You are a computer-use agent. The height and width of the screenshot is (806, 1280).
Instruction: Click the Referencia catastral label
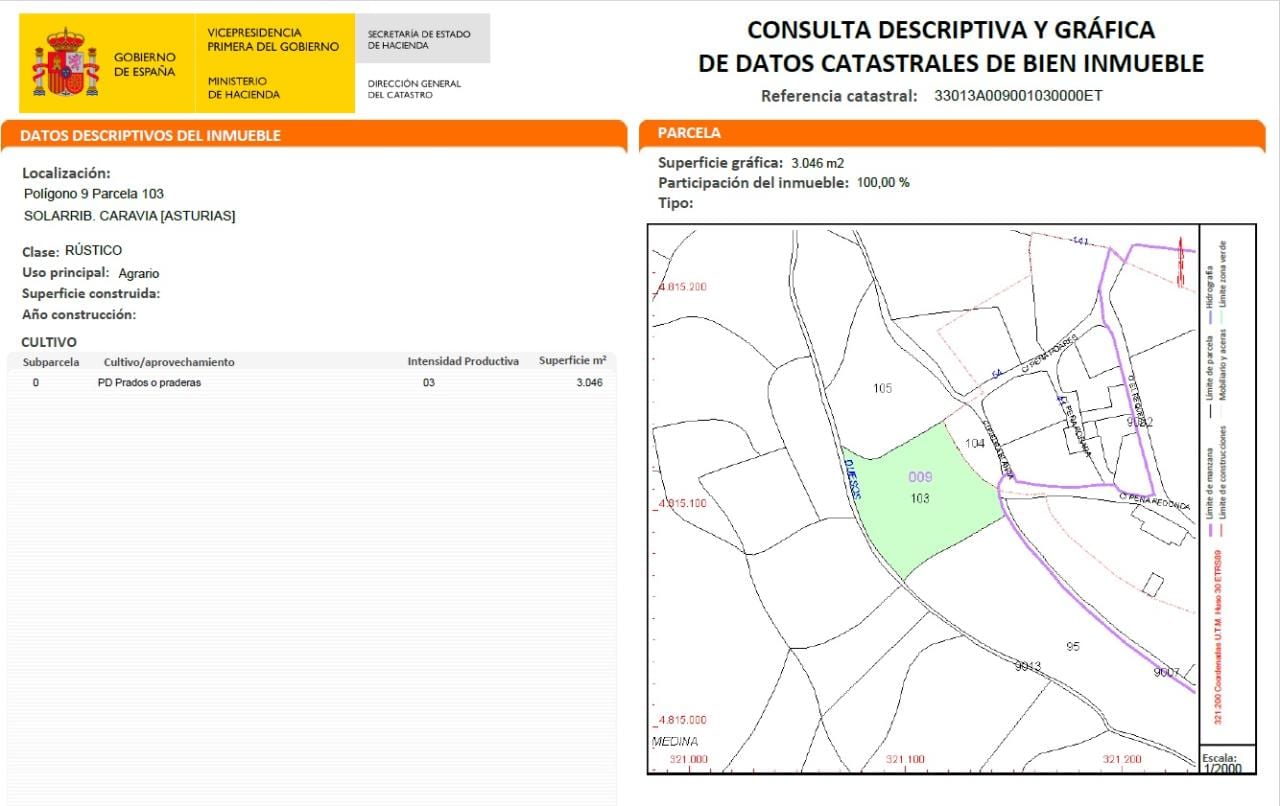[839, 97]
